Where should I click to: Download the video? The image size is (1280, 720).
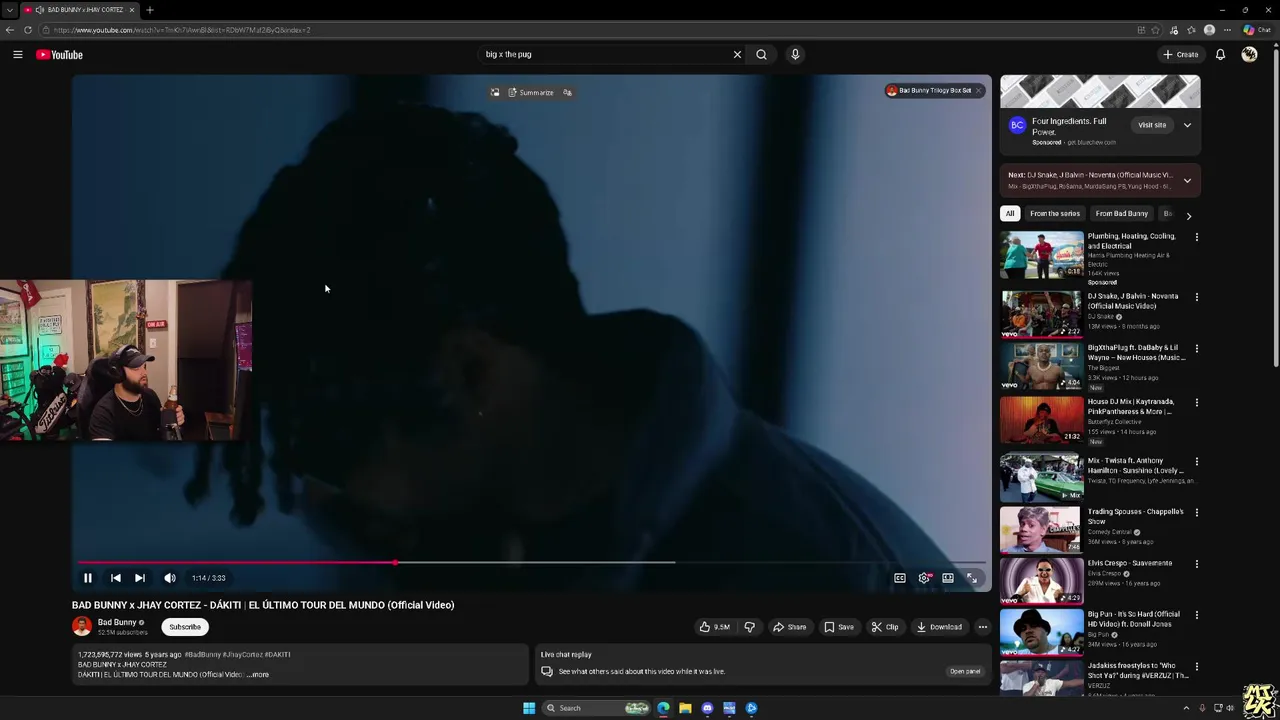[x=939, y=627]
